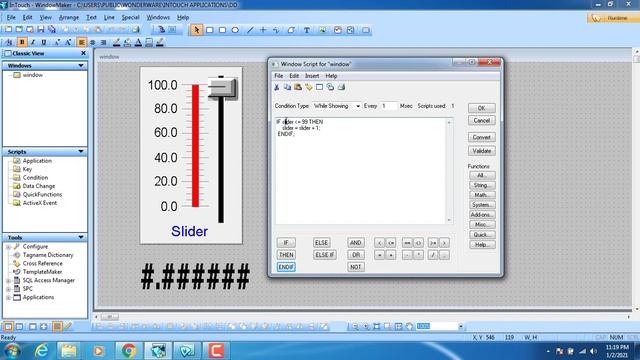
Task: Open the Arrange menu
Action: pyautogui.click(x=69, y=18)
